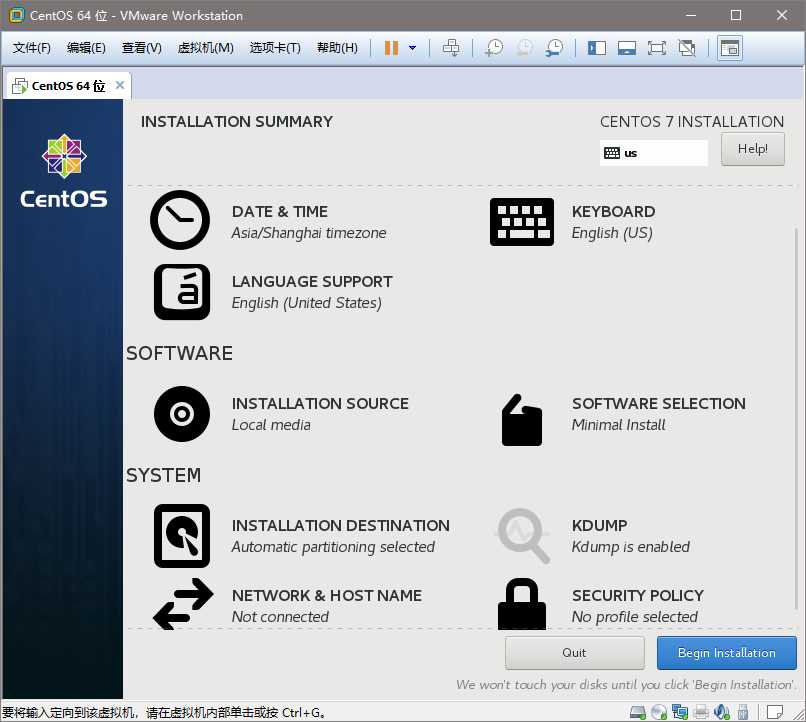Click the Quit button
The width and height of the screenshot is (806, 722).
pyautogui.click(x=574, y=653)
